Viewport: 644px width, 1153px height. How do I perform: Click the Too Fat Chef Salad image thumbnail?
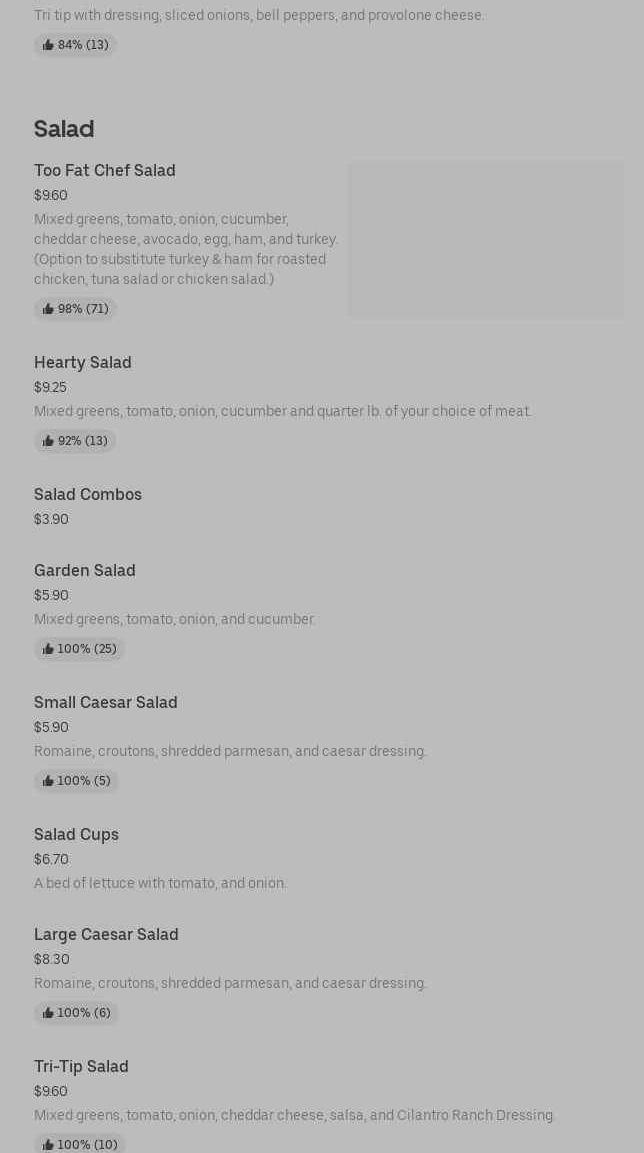[486, 240]
